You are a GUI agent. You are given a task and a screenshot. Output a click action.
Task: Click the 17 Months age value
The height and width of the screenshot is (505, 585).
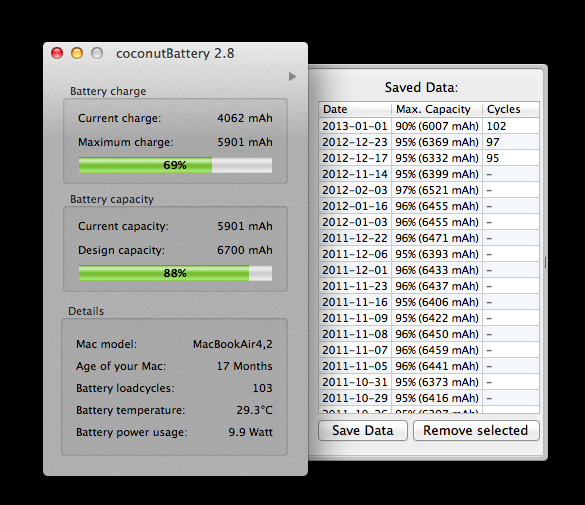point(245,366)
